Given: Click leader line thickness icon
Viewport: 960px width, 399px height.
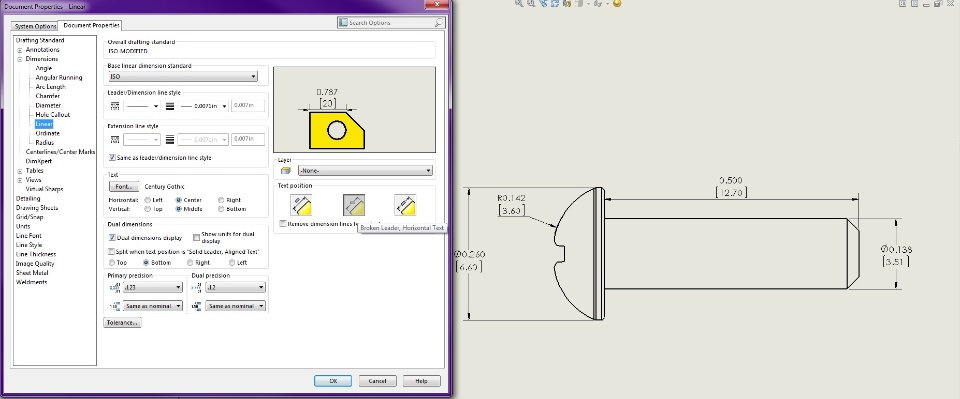Looking at the screenshot, I should tap(170, 106).
